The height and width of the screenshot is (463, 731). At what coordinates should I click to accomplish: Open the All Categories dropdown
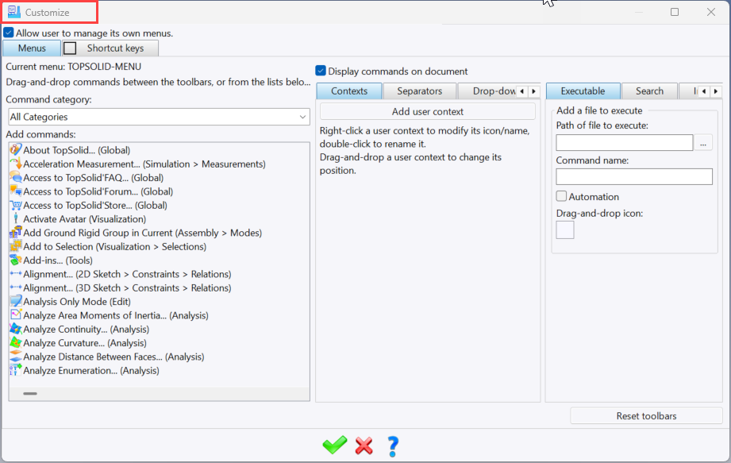pyautogui.click(x=159, y=117)
